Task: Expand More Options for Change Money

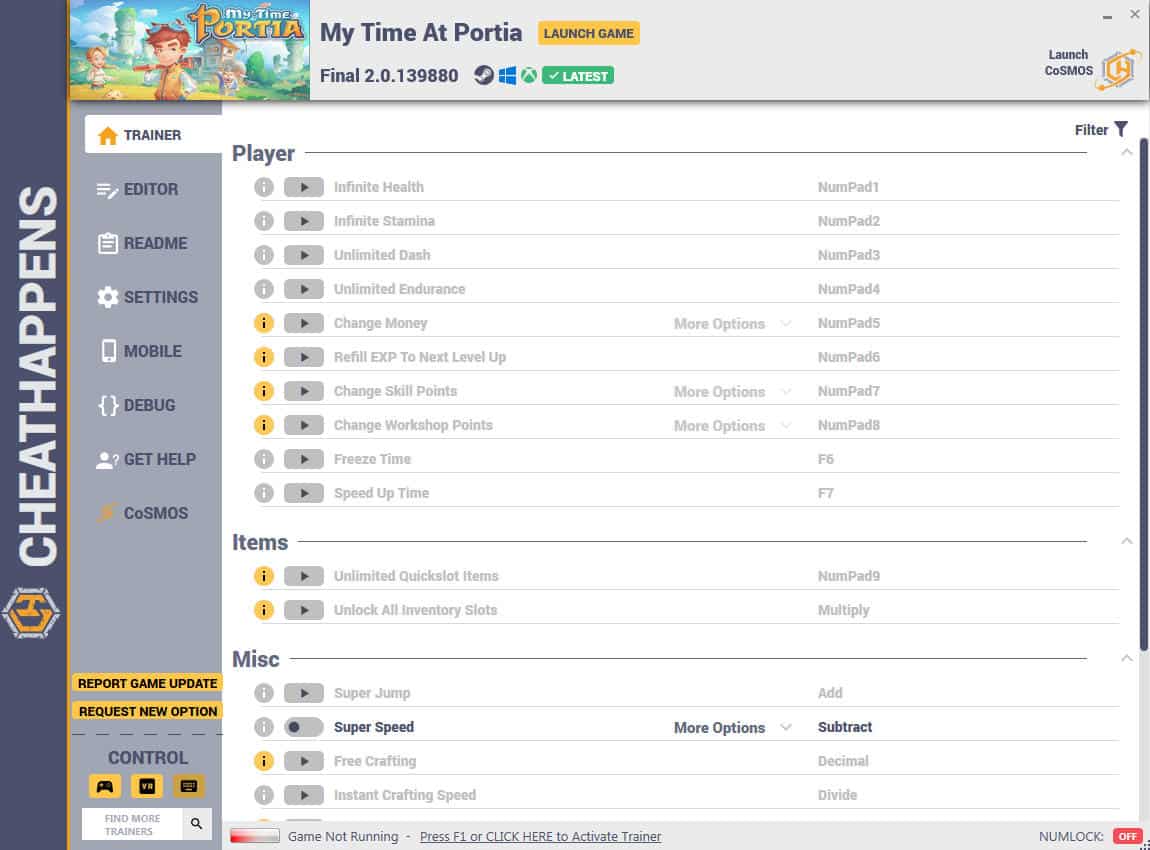Action: coord(732,323)
